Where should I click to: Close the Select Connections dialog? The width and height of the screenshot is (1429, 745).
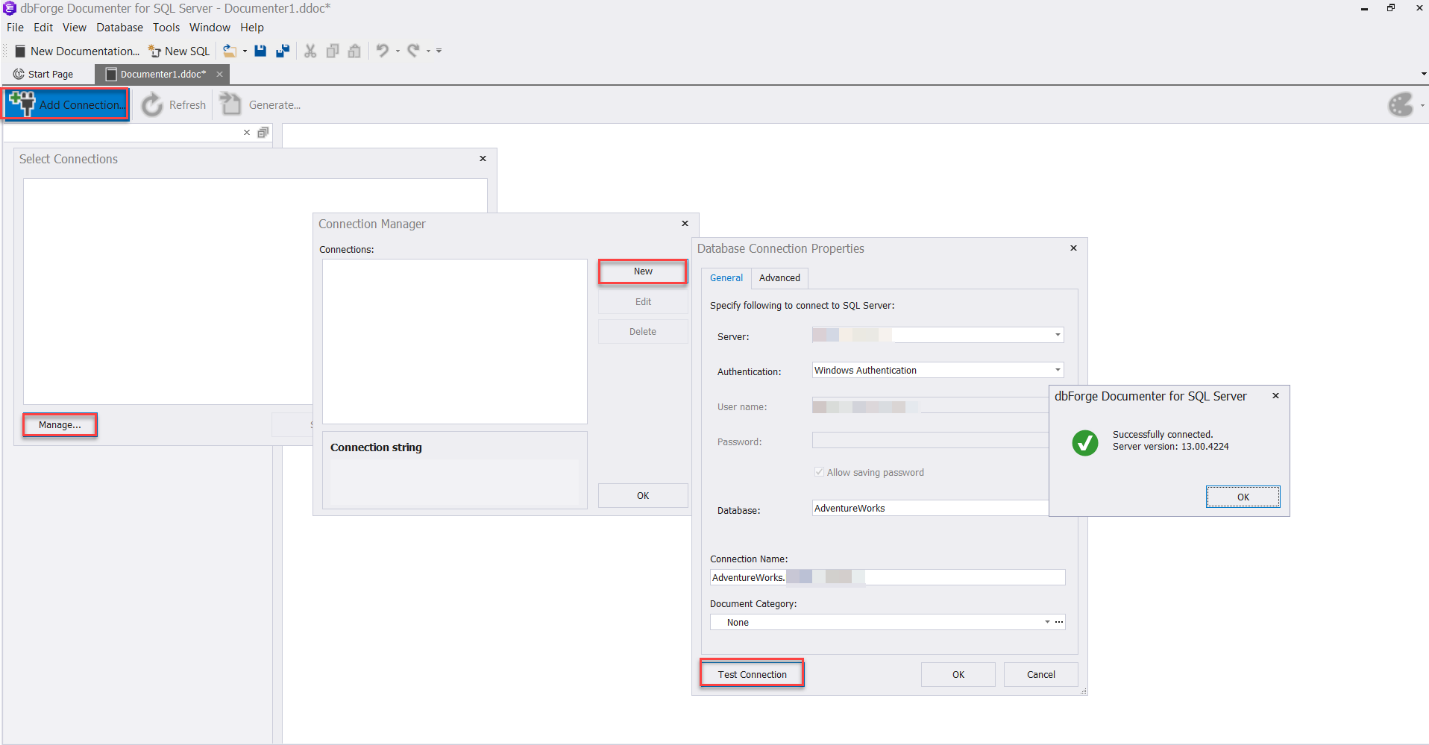(x=483, y=158)
